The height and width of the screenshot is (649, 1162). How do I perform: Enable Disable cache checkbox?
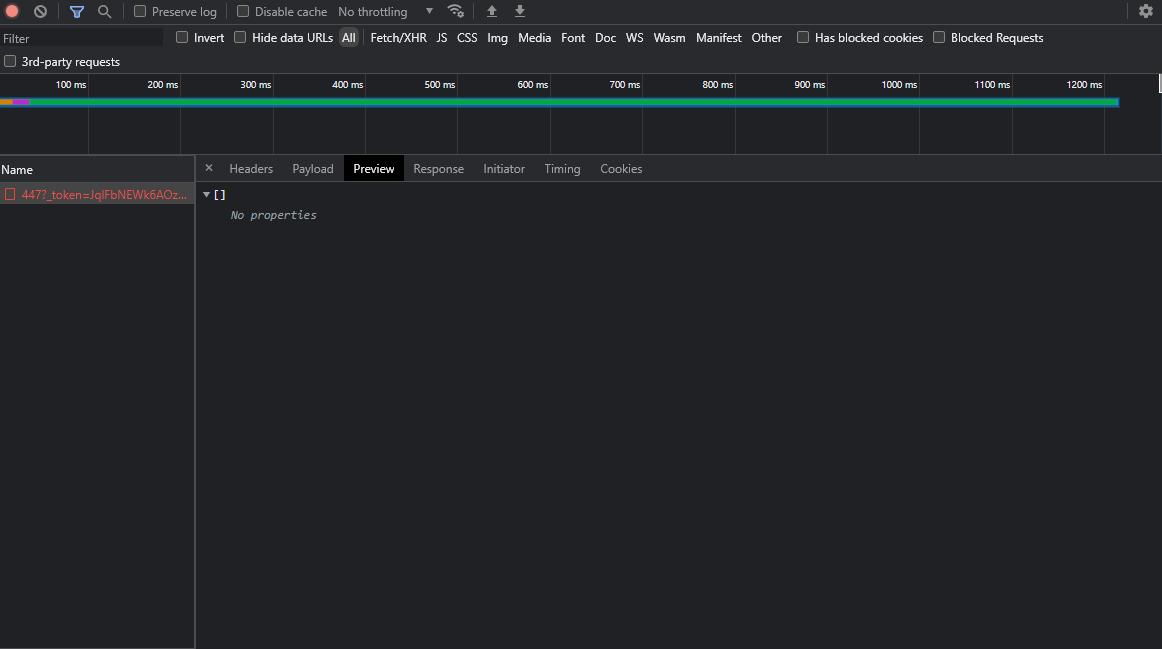(x=242, y=11)
